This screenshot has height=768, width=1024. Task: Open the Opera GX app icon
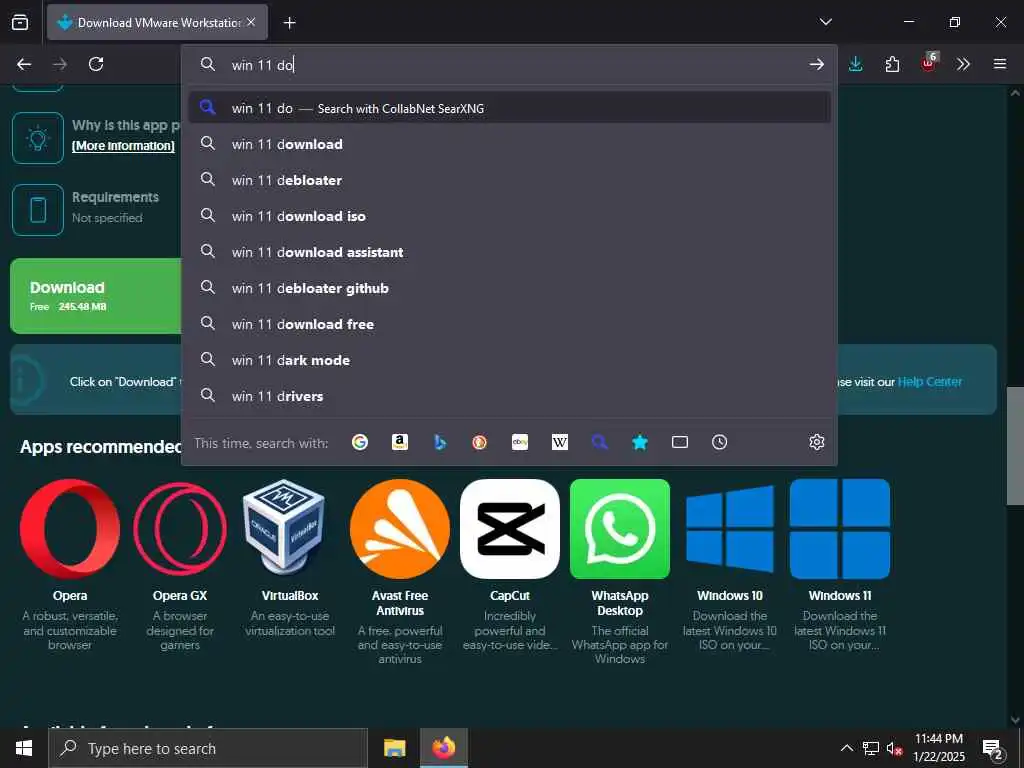click(x=180, y=529)
